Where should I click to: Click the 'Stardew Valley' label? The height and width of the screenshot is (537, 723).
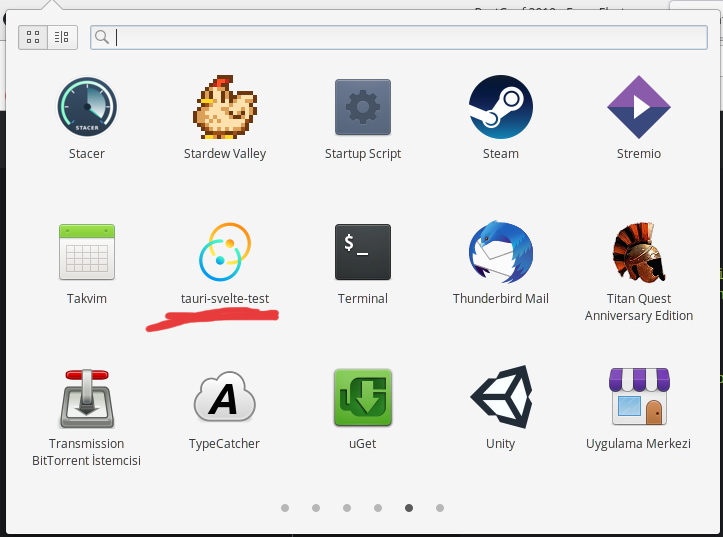(x=225, y=153)
